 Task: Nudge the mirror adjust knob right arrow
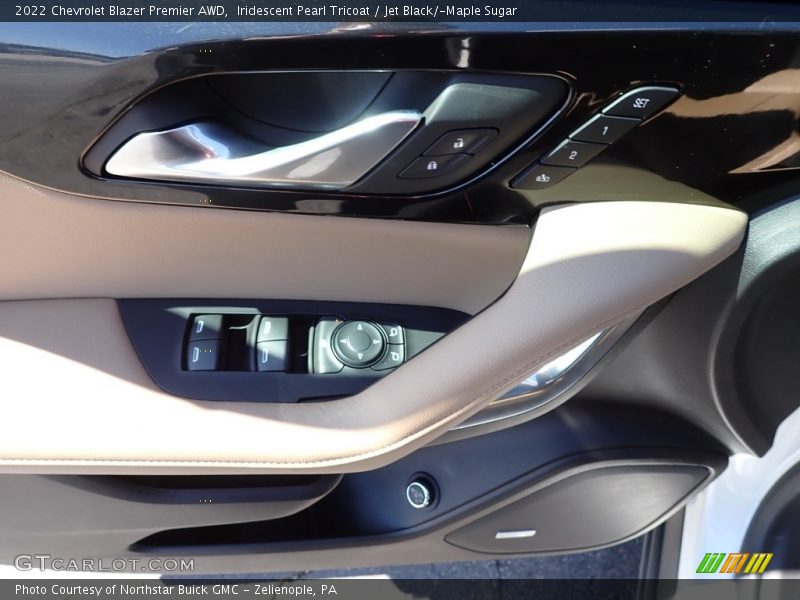[378, 341]
